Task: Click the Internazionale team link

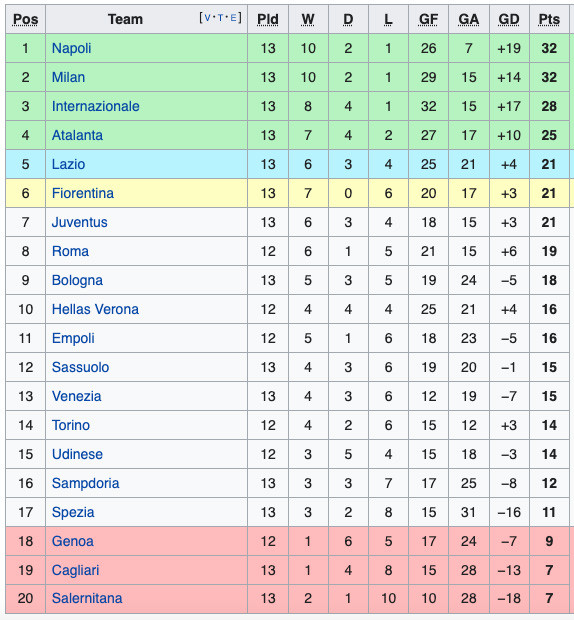Action: tap(96, 106)
